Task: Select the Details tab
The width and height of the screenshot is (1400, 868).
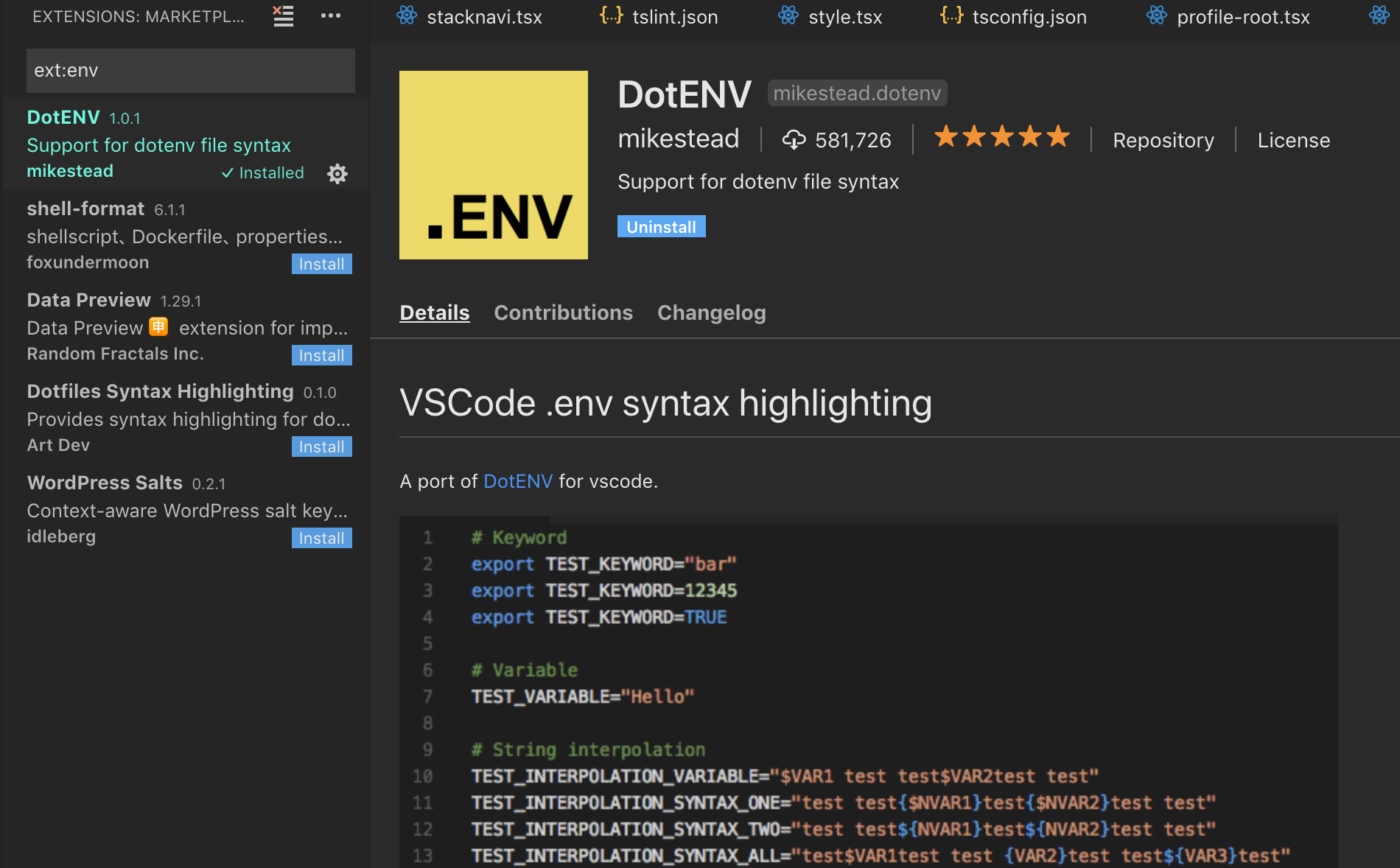Action: click(x=435, y=313)
